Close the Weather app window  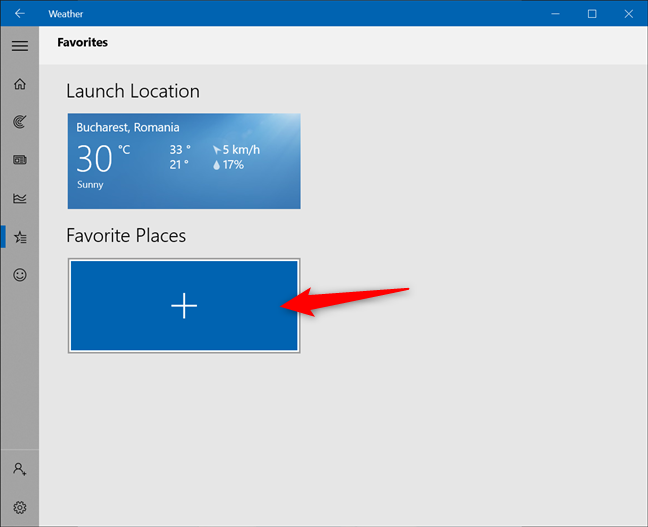(x=628, y=14)
